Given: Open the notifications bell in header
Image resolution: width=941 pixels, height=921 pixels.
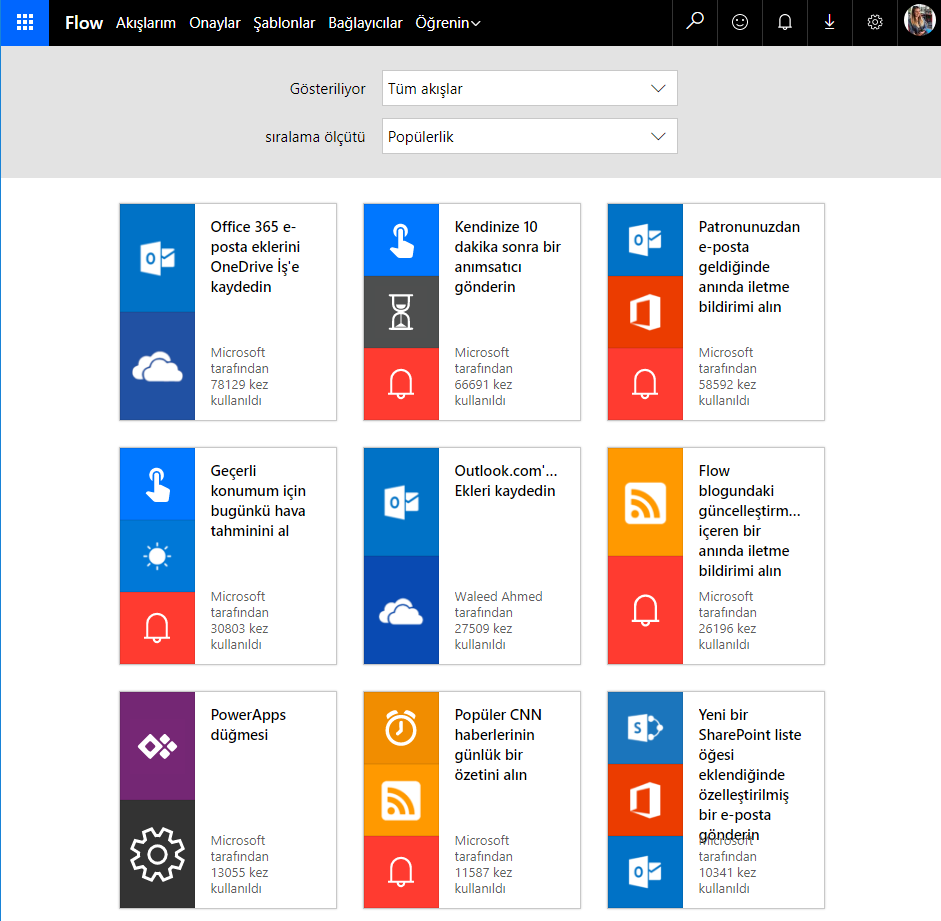Looking at the screenshot, I should (x=784, y=22).
